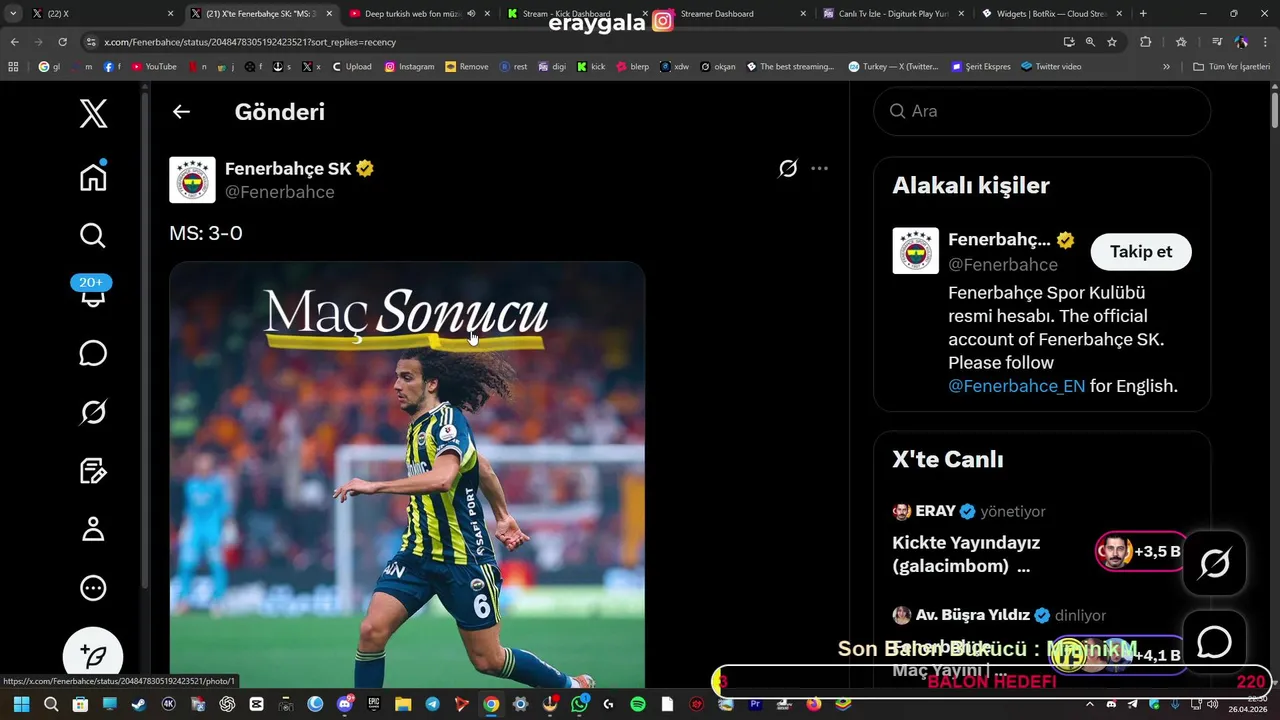Open Chrome extensions puzzle icon
This screenshot has width=1280, height=720.
(x=1146, y=42)
